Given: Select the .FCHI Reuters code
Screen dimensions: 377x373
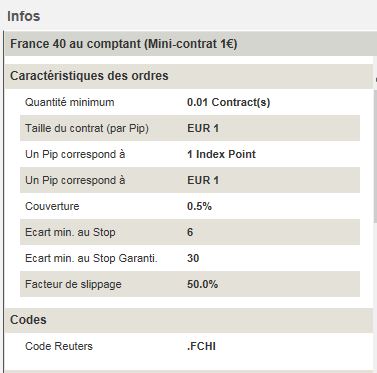Looking at the screenshot, I should click(x=201, y=346).
